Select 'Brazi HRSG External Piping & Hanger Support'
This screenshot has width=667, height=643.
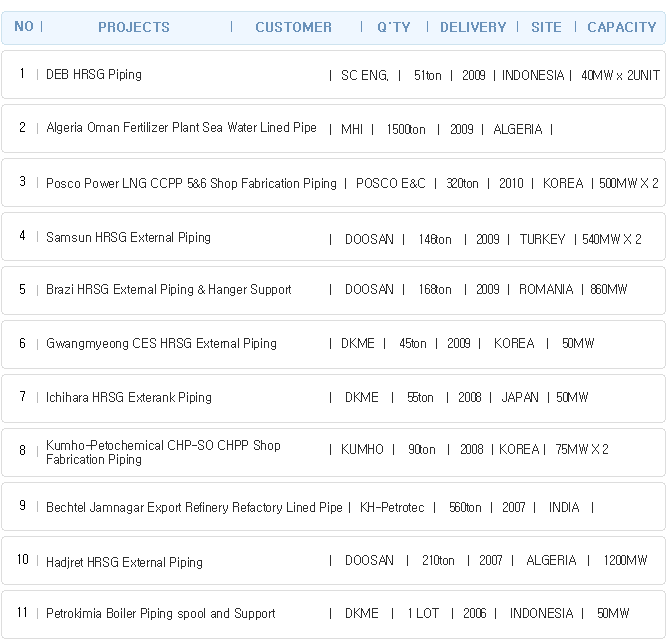point(168,290)
